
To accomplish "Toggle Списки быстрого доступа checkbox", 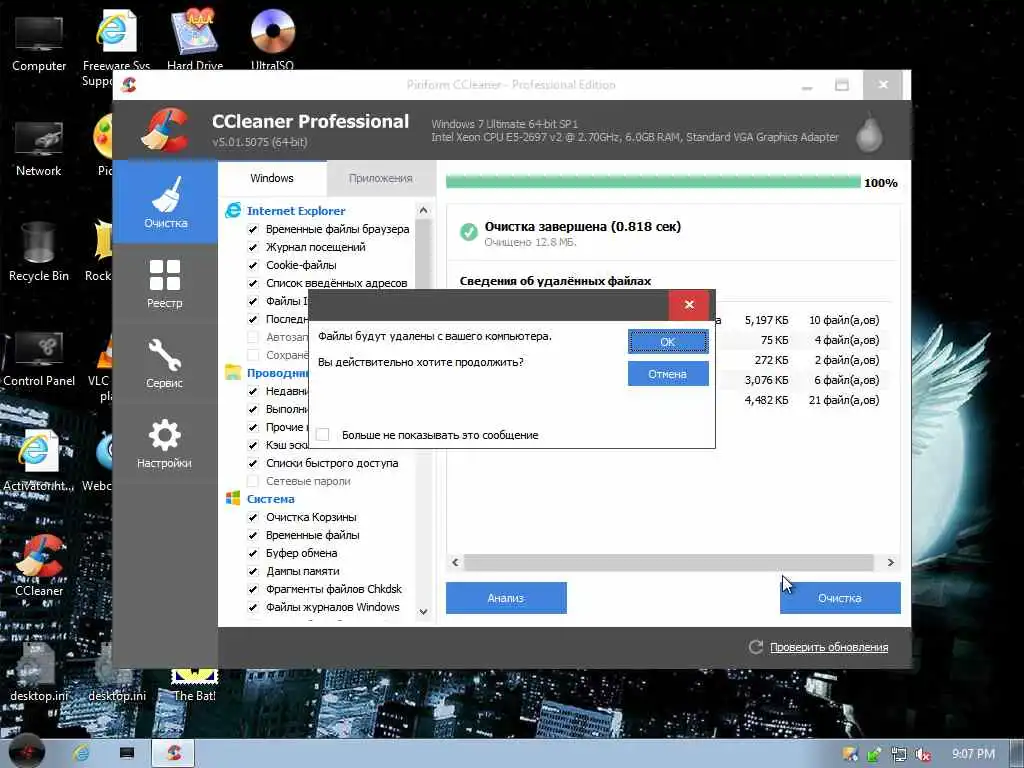I will click(253, 463).
